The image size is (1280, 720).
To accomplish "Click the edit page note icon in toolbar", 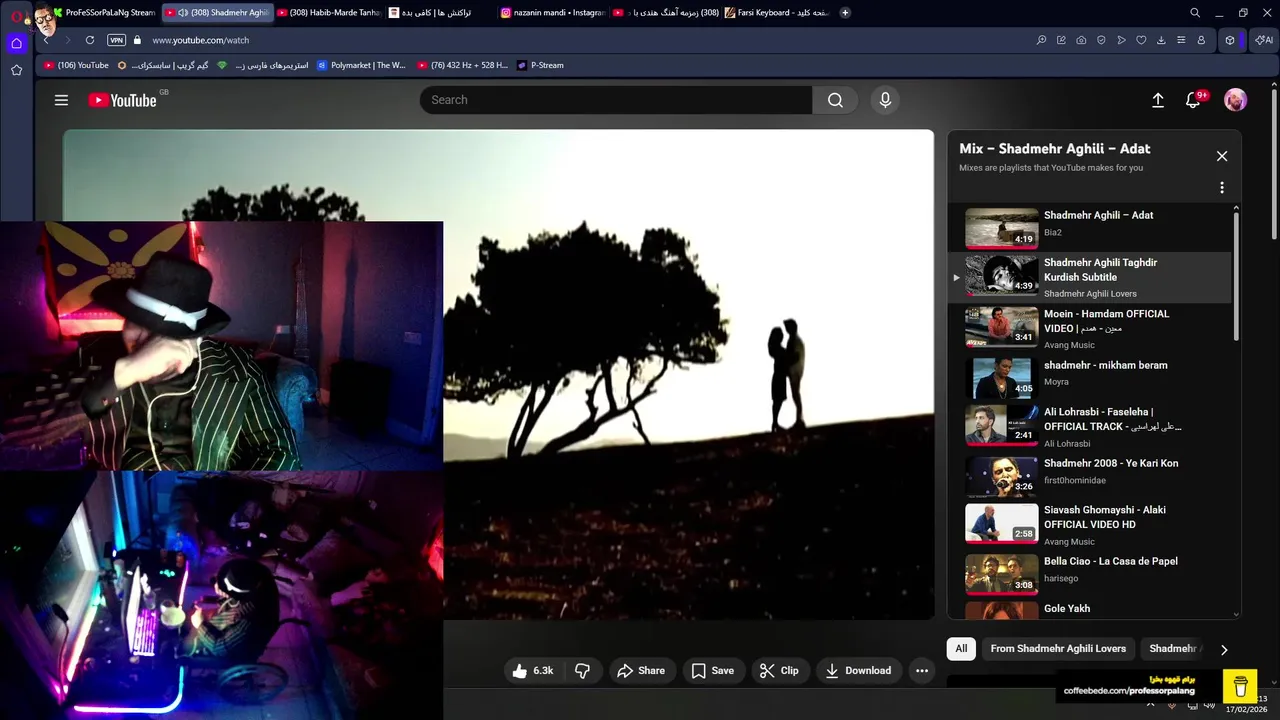I will [1061, 40].
